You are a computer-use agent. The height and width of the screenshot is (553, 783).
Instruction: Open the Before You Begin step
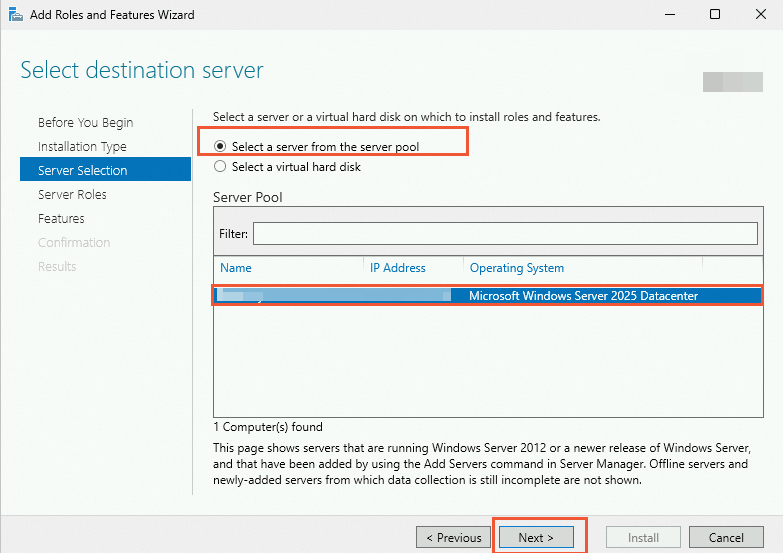coord(85,122)
